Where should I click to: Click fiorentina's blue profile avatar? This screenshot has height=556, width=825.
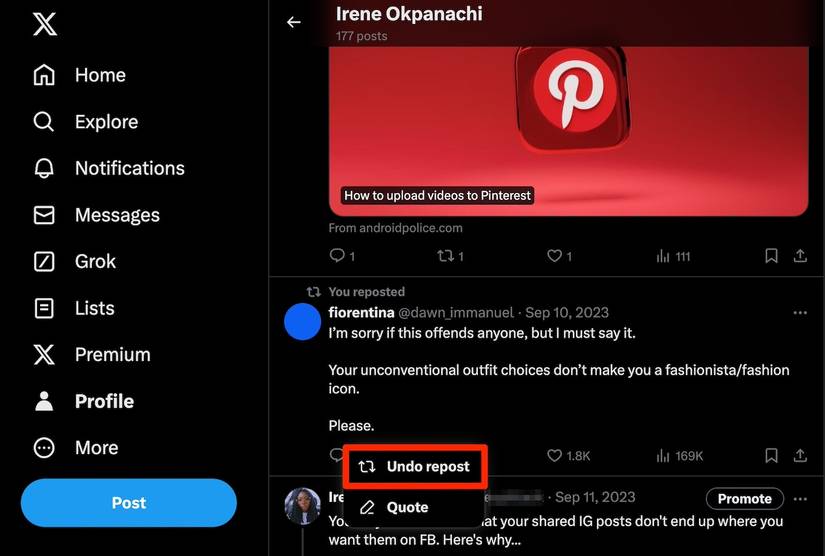[x=303, y=321]
